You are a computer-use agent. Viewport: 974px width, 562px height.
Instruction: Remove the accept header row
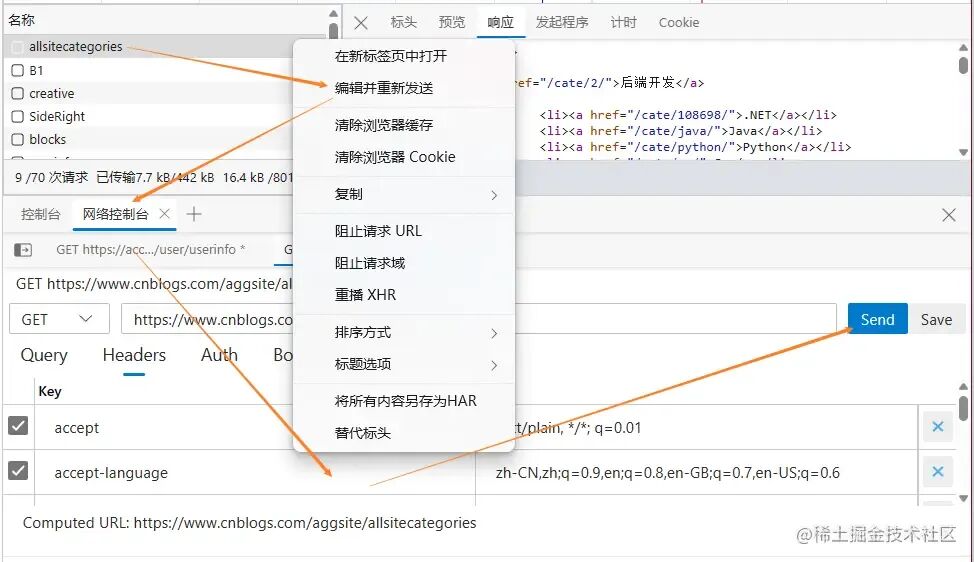[937, 427]
